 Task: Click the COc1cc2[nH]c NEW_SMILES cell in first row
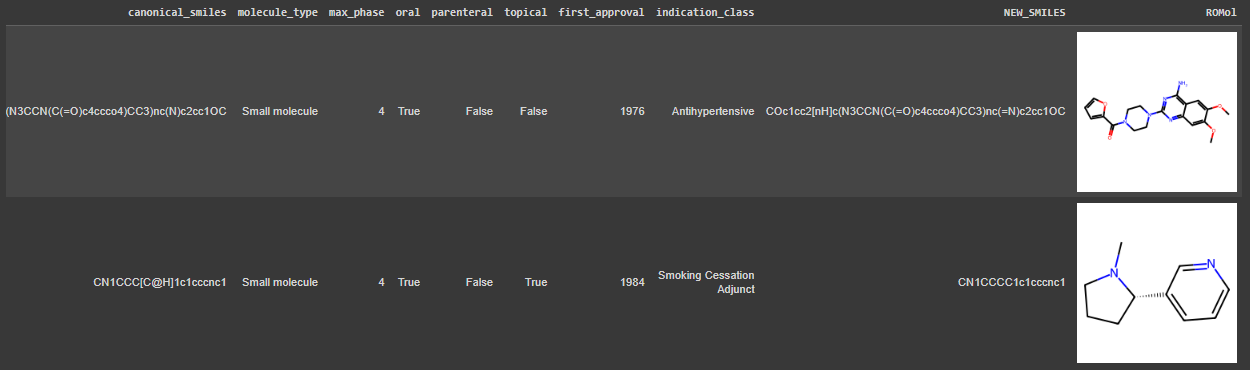point(915,112)
